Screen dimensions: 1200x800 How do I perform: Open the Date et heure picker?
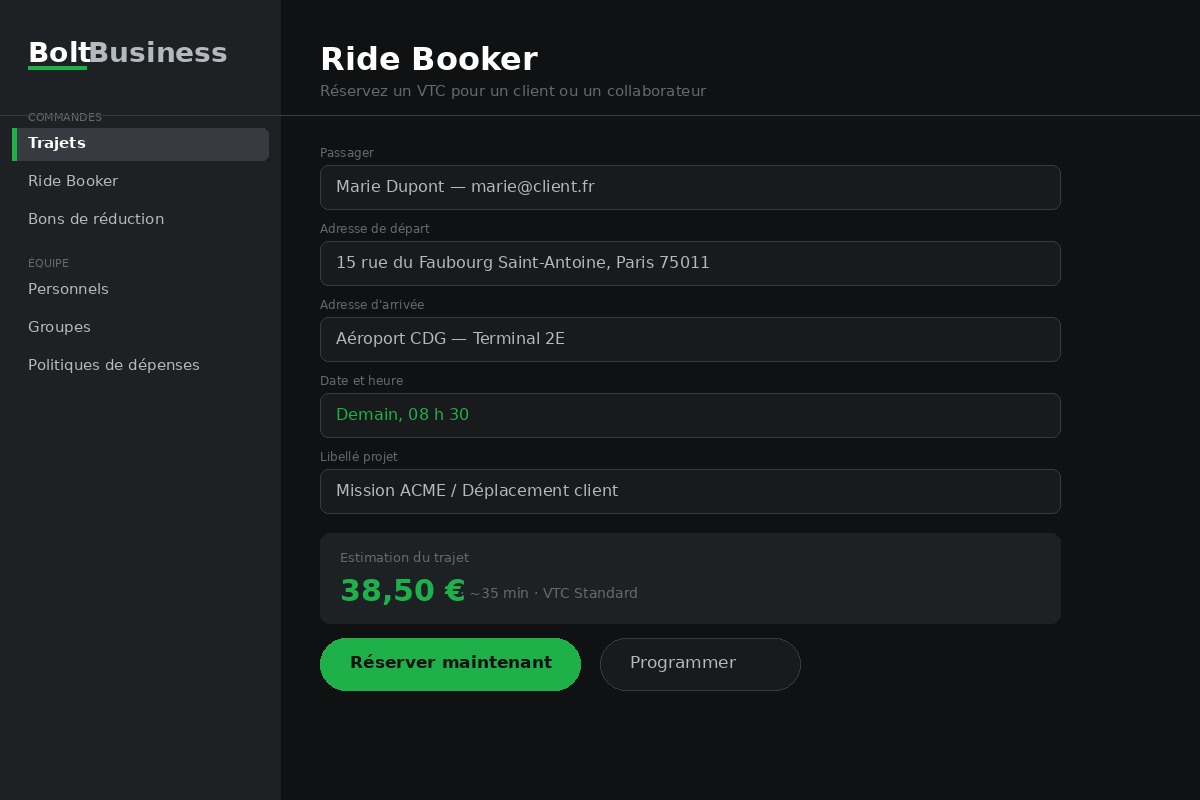tap(690, 415)
